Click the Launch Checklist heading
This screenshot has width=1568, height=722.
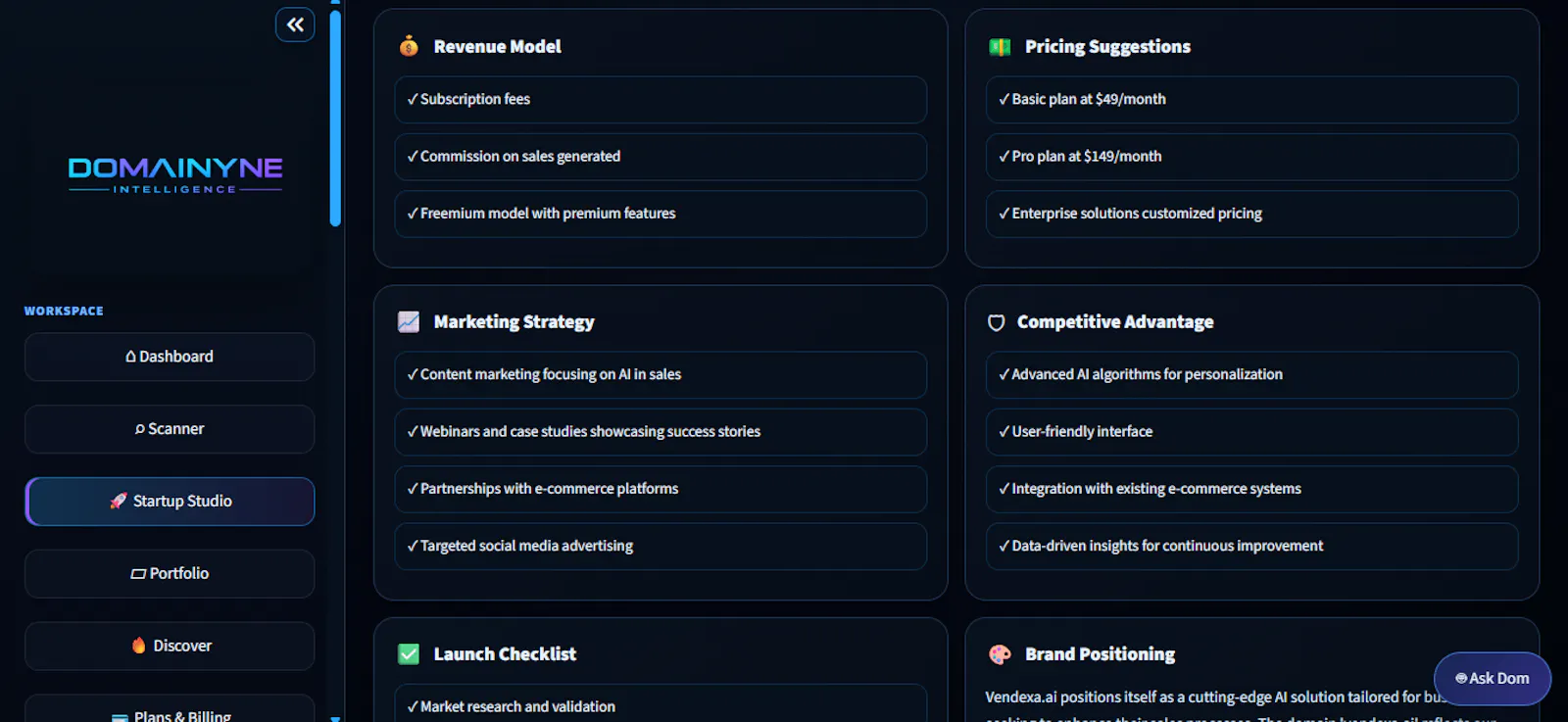[x=505, y=654]
